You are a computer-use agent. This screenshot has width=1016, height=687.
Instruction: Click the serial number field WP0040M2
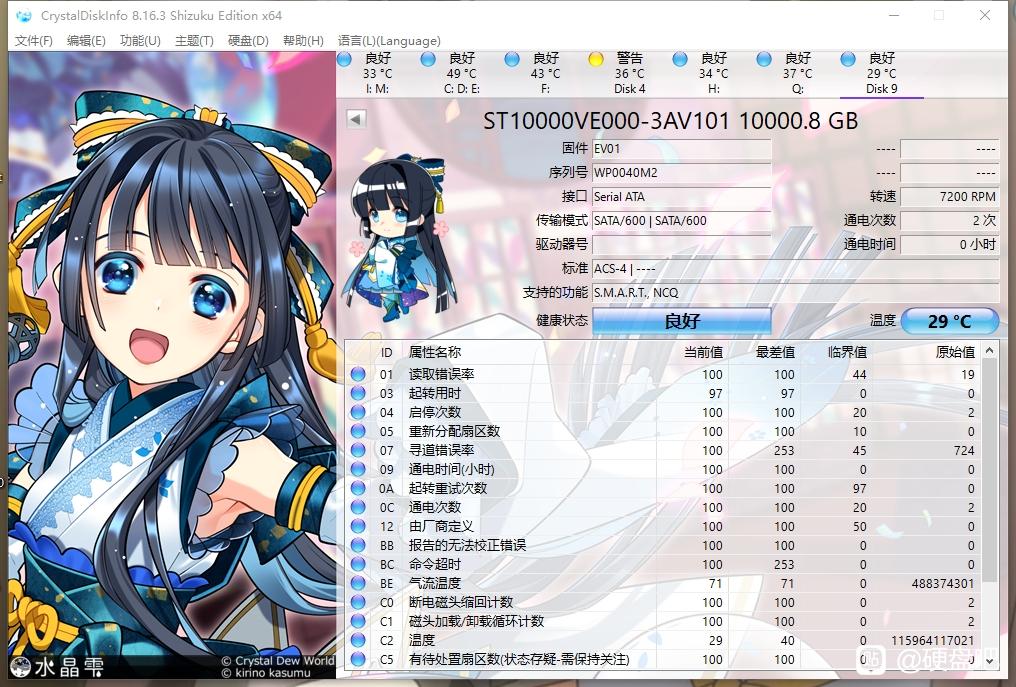682,172
